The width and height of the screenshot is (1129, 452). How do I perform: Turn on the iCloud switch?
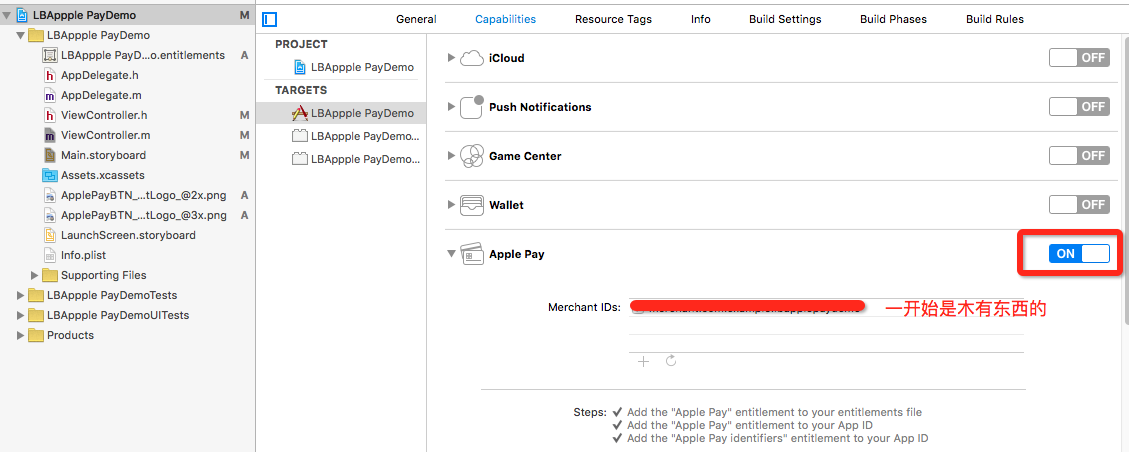(1078, 58)
